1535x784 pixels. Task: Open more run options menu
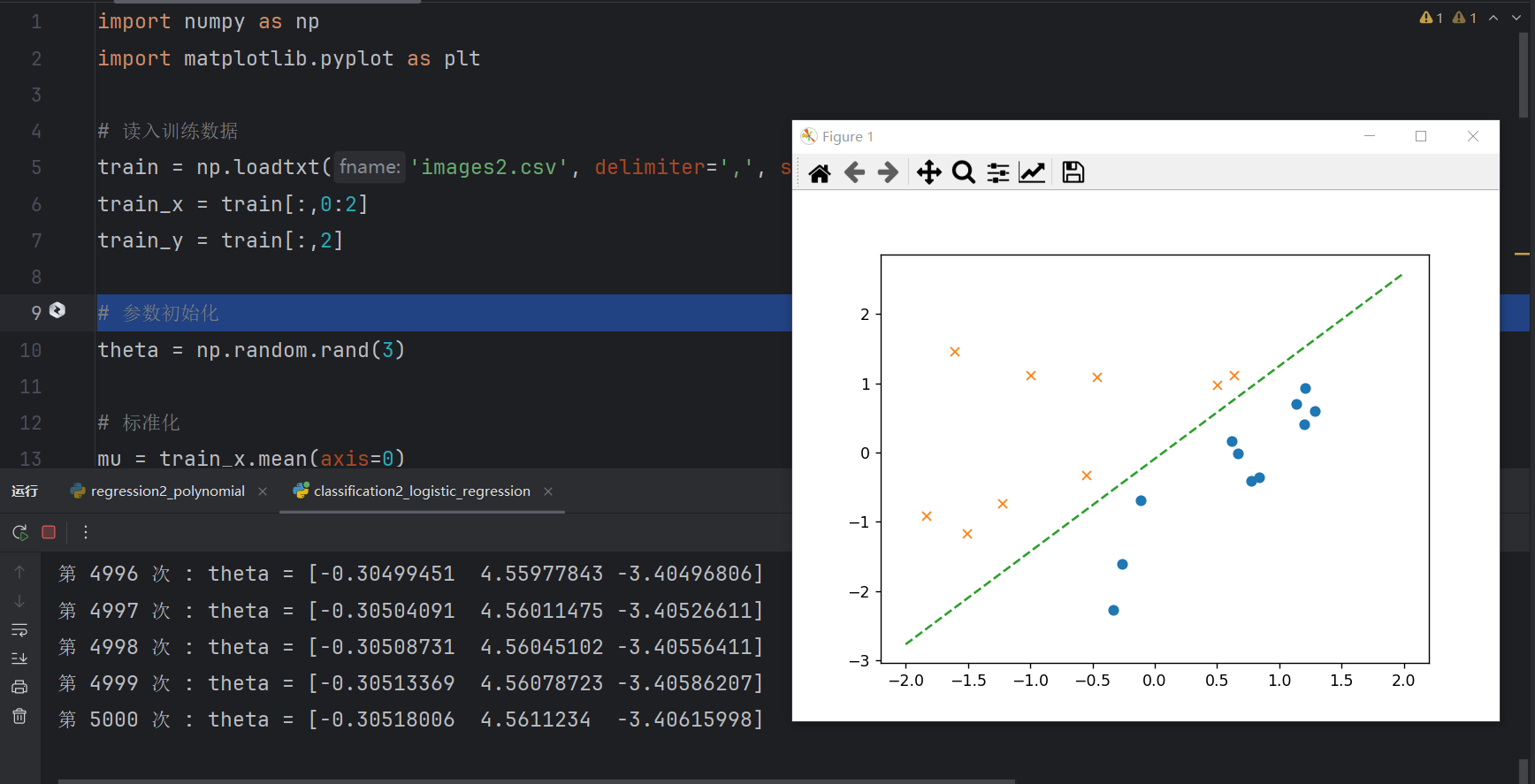86,532
